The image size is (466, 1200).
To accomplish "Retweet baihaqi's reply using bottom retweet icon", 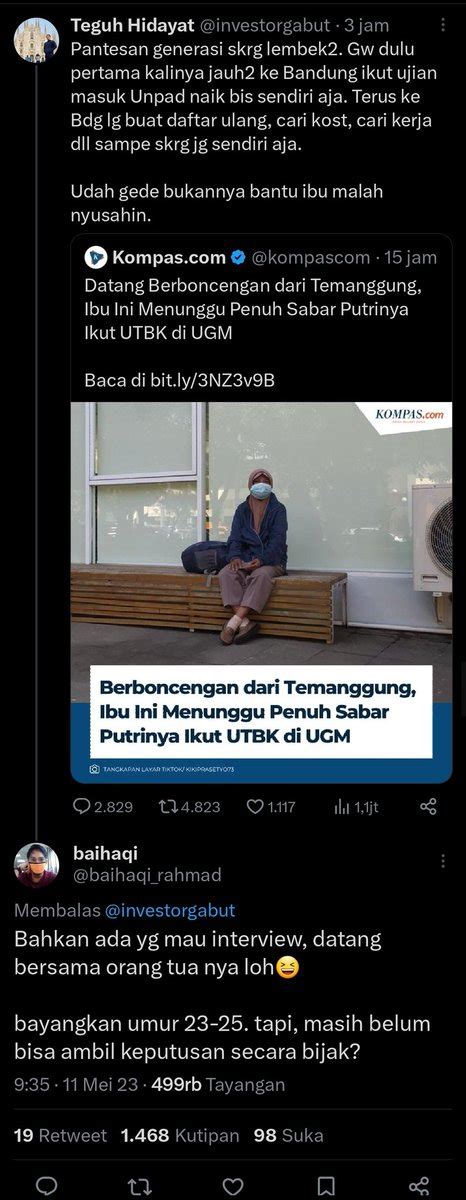I will point(139,1187).
